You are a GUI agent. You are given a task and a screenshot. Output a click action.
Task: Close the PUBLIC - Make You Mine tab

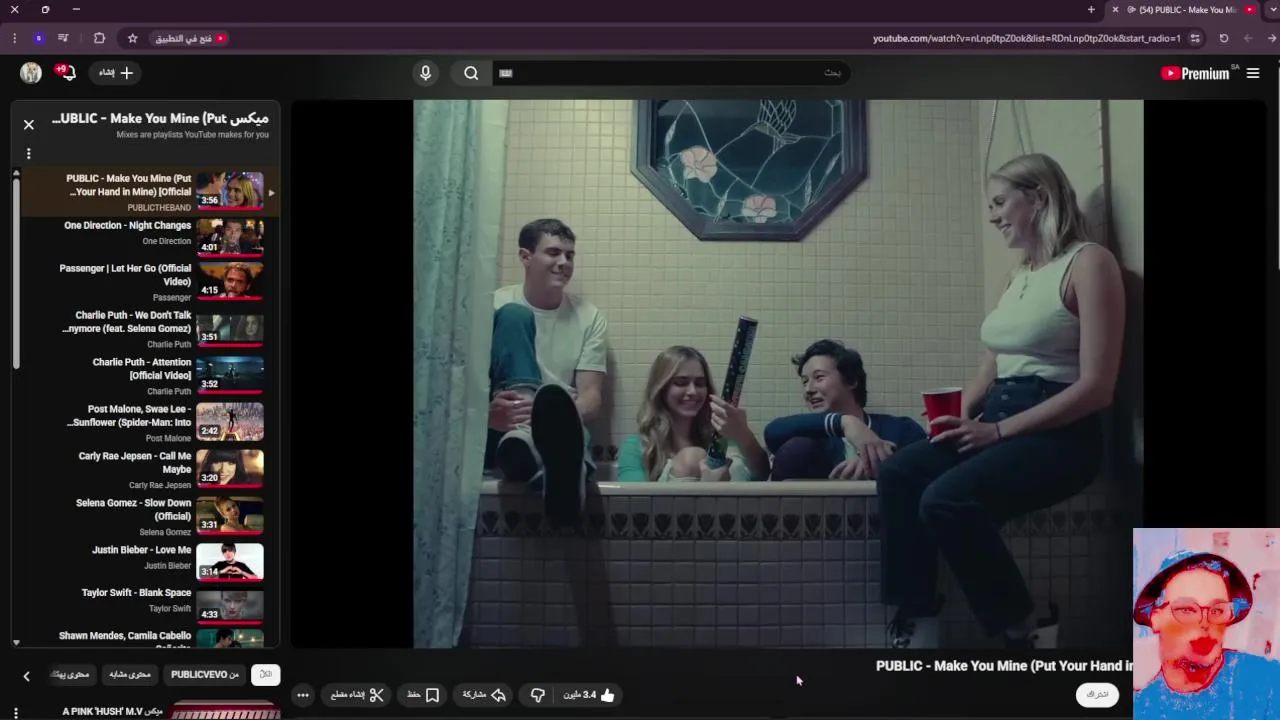tap(1115, 10)
